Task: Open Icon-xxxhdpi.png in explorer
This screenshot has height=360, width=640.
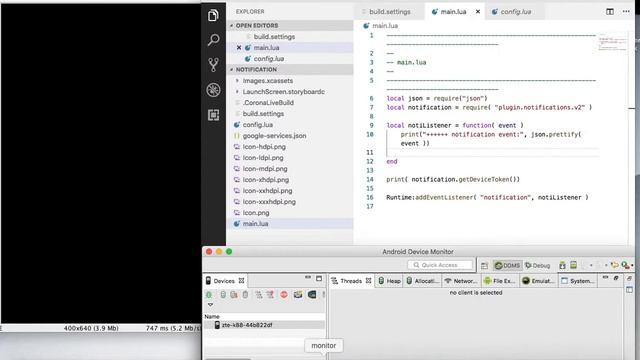Action: pyautogui.click(x=291, y=202)
